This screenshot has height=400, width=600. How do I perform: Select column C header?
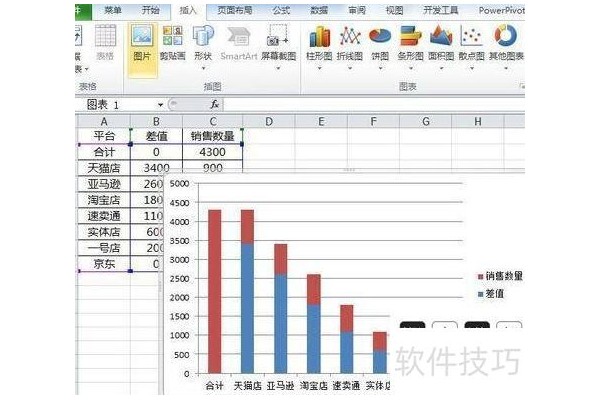point(213,122)
